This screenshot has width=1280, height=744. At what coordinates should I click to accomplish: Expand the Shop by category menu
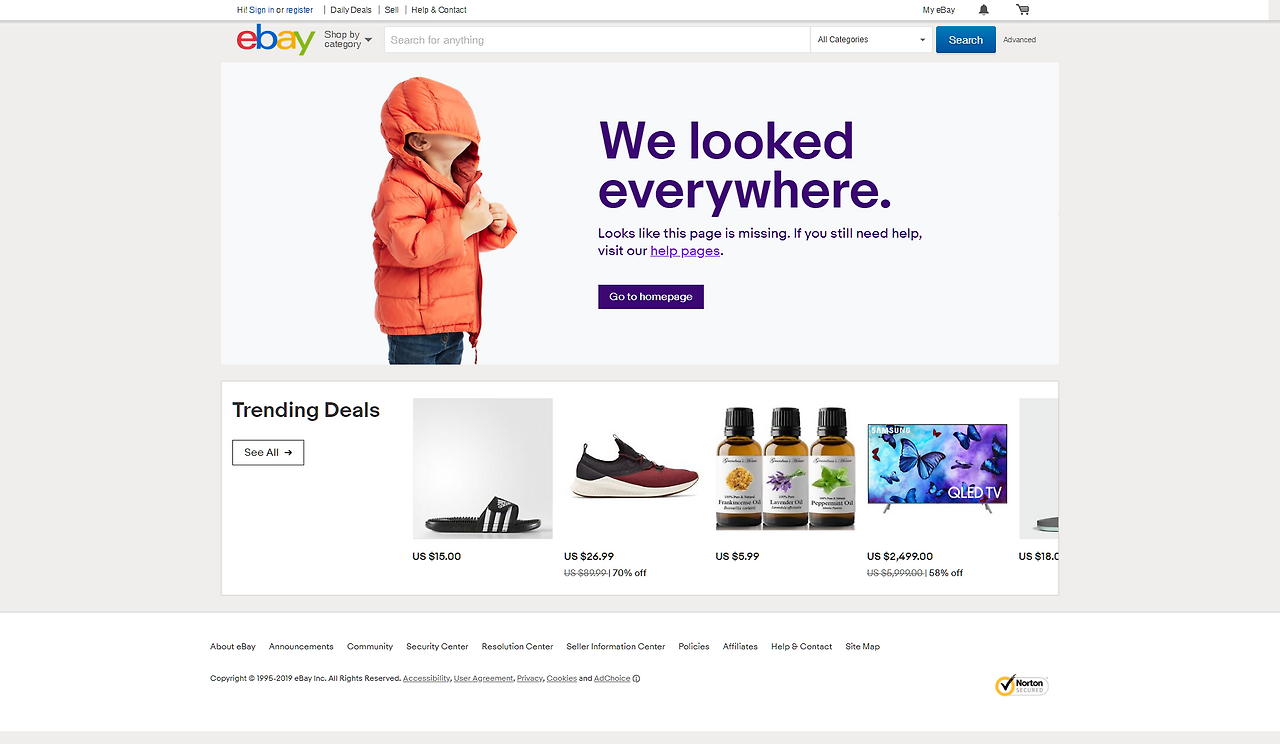pyautogui.click(x=347, y=40)
